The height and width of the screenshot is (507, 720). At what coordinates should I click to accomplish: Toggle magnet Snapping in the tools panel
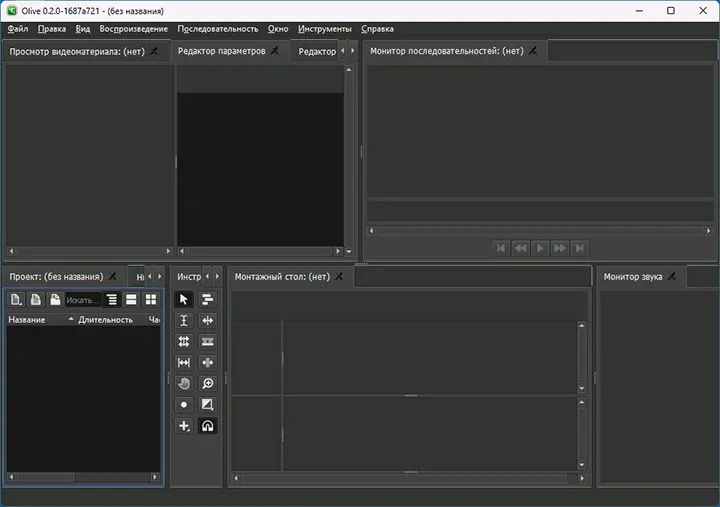click(x=208, y=426)
